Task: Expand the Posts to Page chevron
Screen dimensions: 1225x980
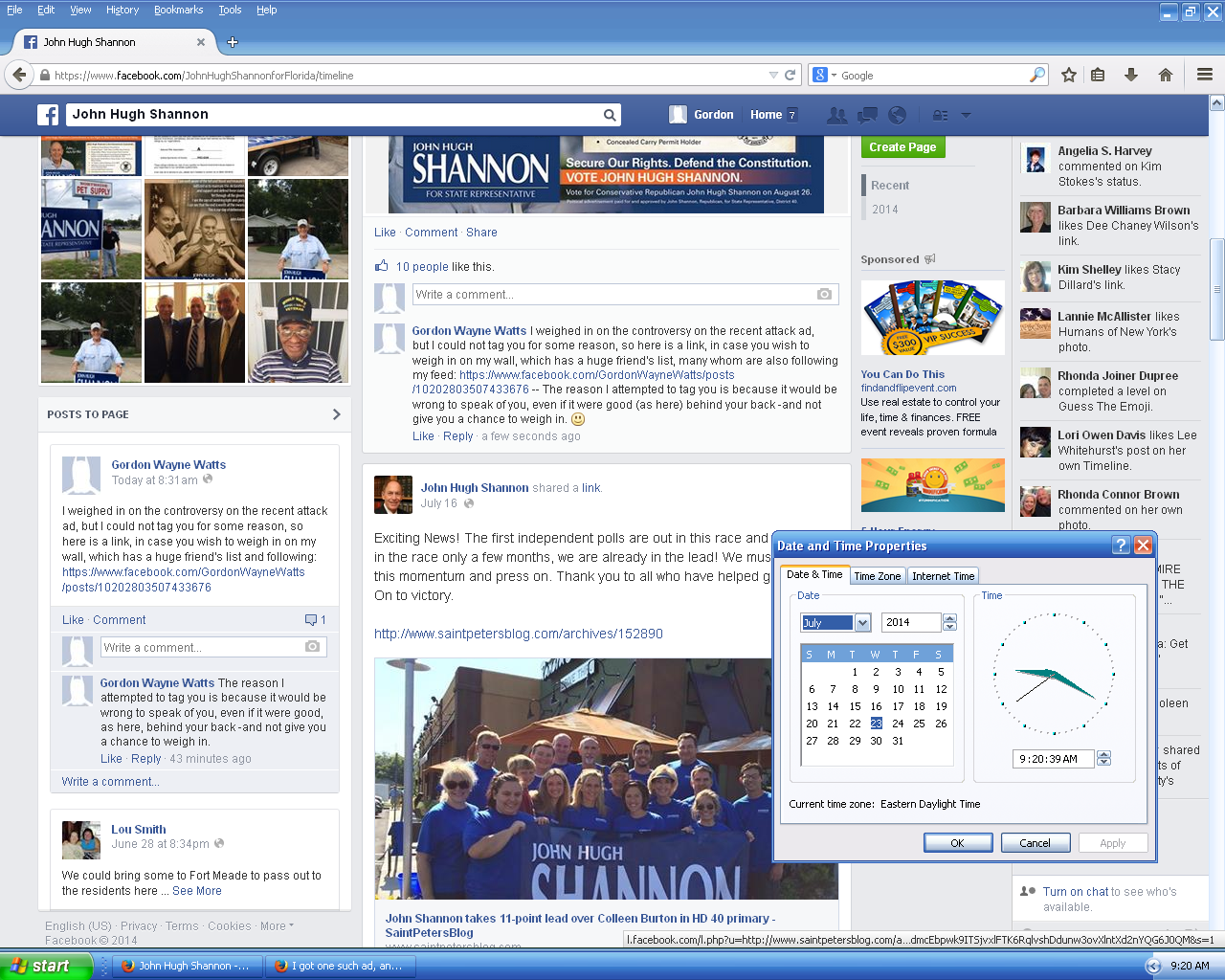Action: [336, 414]
